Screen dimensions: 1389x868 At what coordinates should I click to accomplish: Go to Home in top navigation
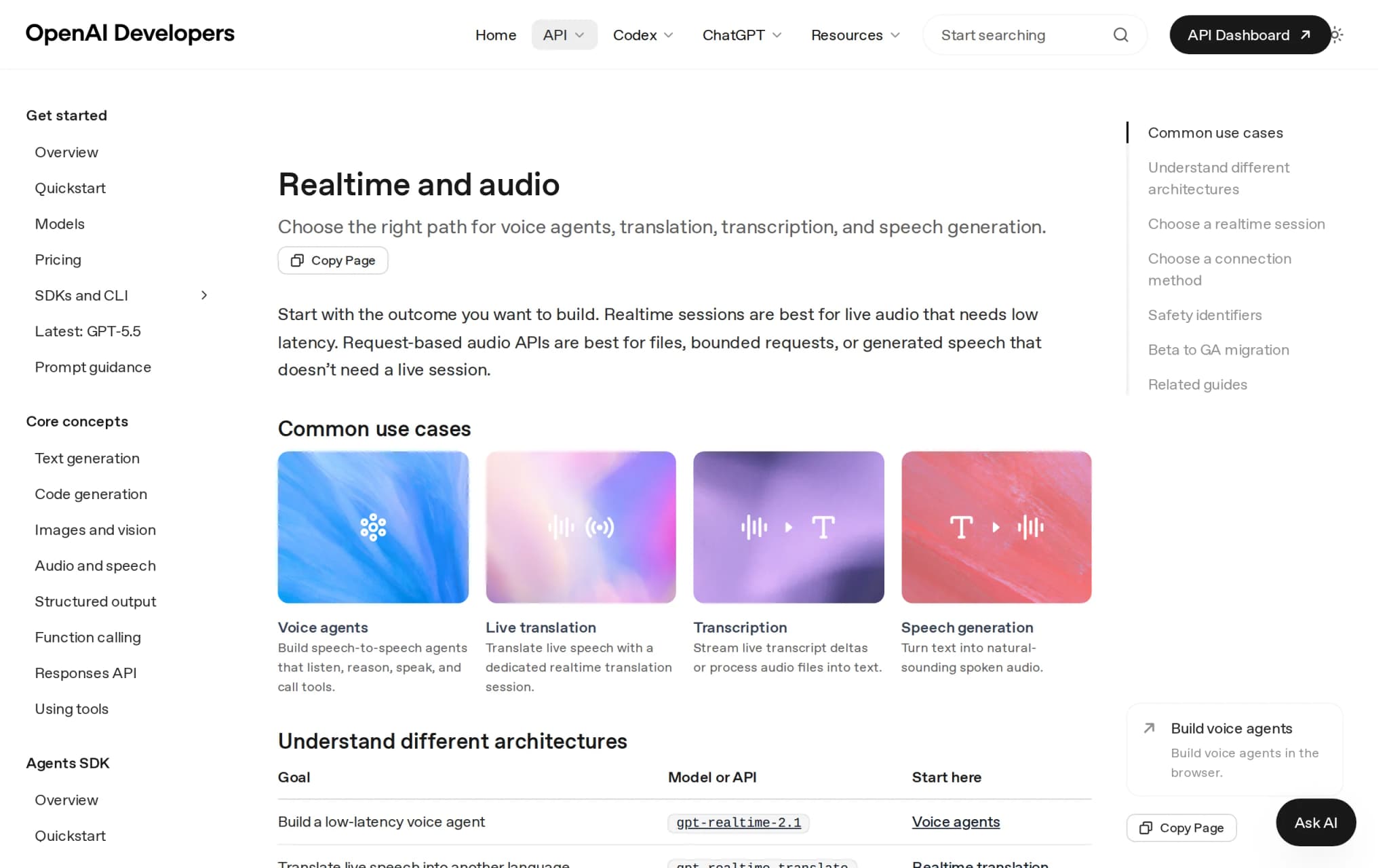coord(496,35)
